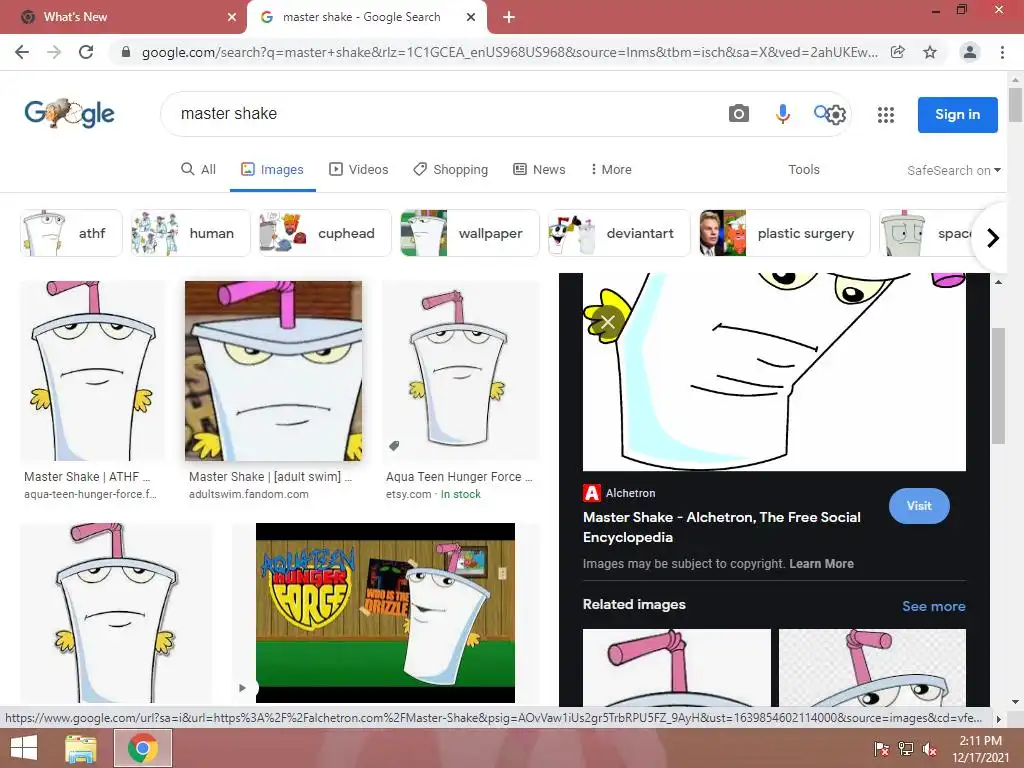The image size is (1024, 768).
Task: Filter by the human chip
Action: 191,233
